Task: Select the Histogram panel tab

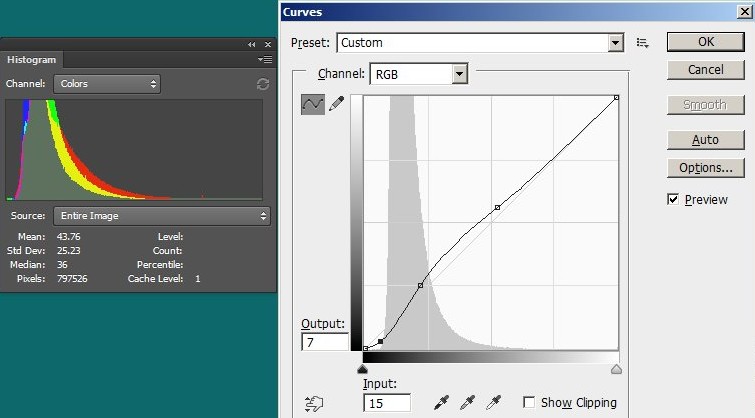Action: [34, 60]
